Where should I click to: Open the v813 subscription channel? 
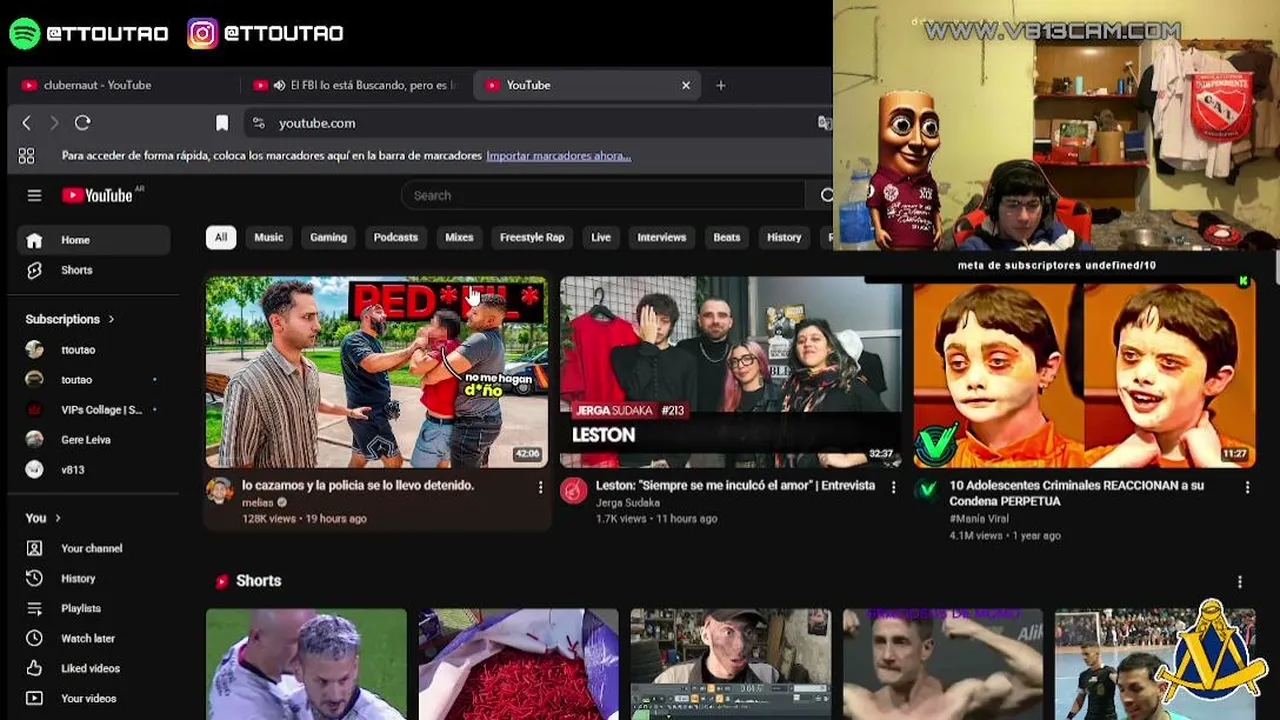tap(94, 470)
